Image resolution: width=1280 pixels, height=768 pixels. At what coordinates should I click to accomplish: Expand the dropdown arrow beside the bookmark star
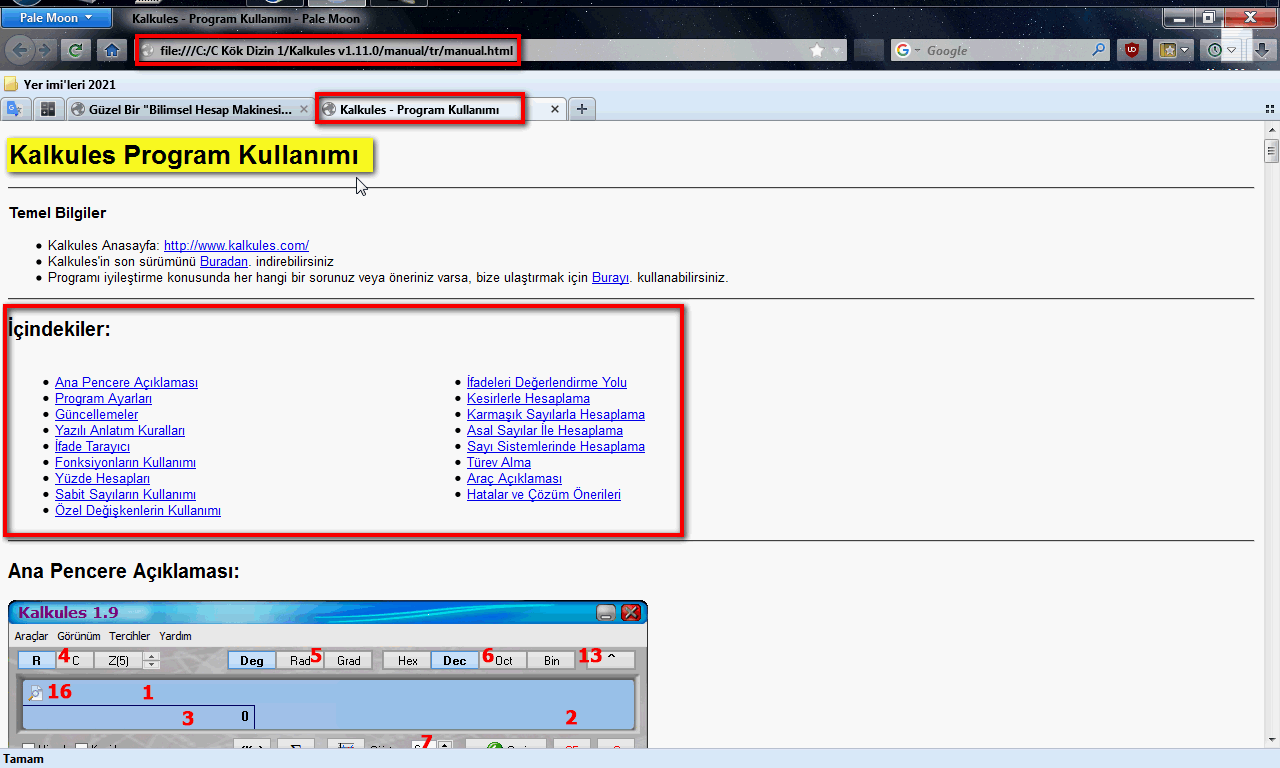pos(837,50)
